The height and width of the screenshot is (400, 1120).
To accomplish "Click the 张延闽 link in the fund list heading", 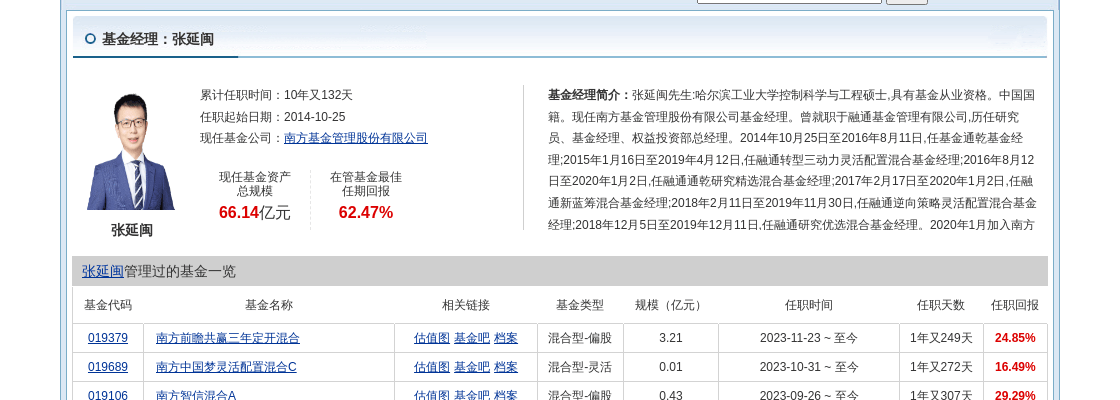I will click(103, 271).
